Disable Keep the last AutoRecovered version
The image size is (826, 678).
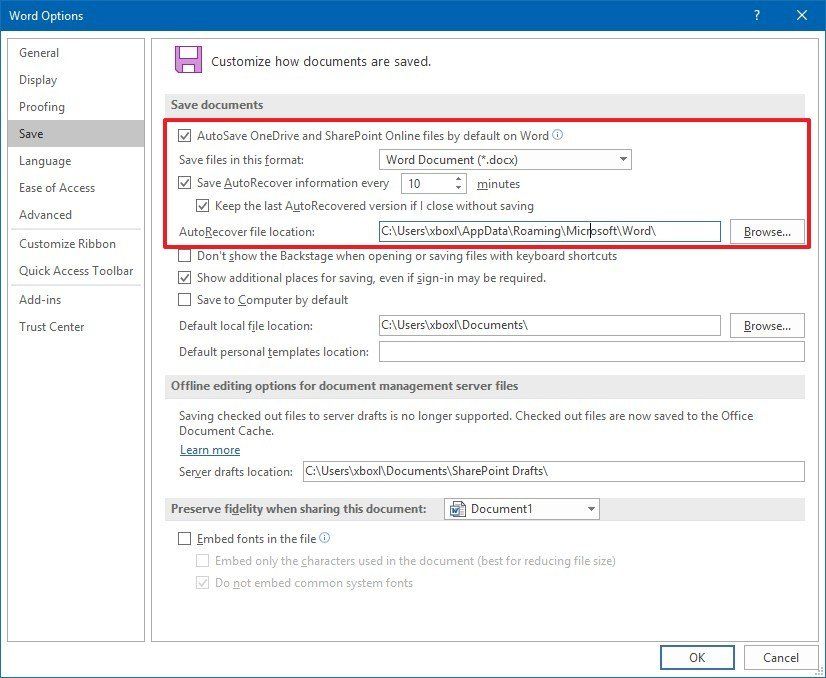pos(204,207)
